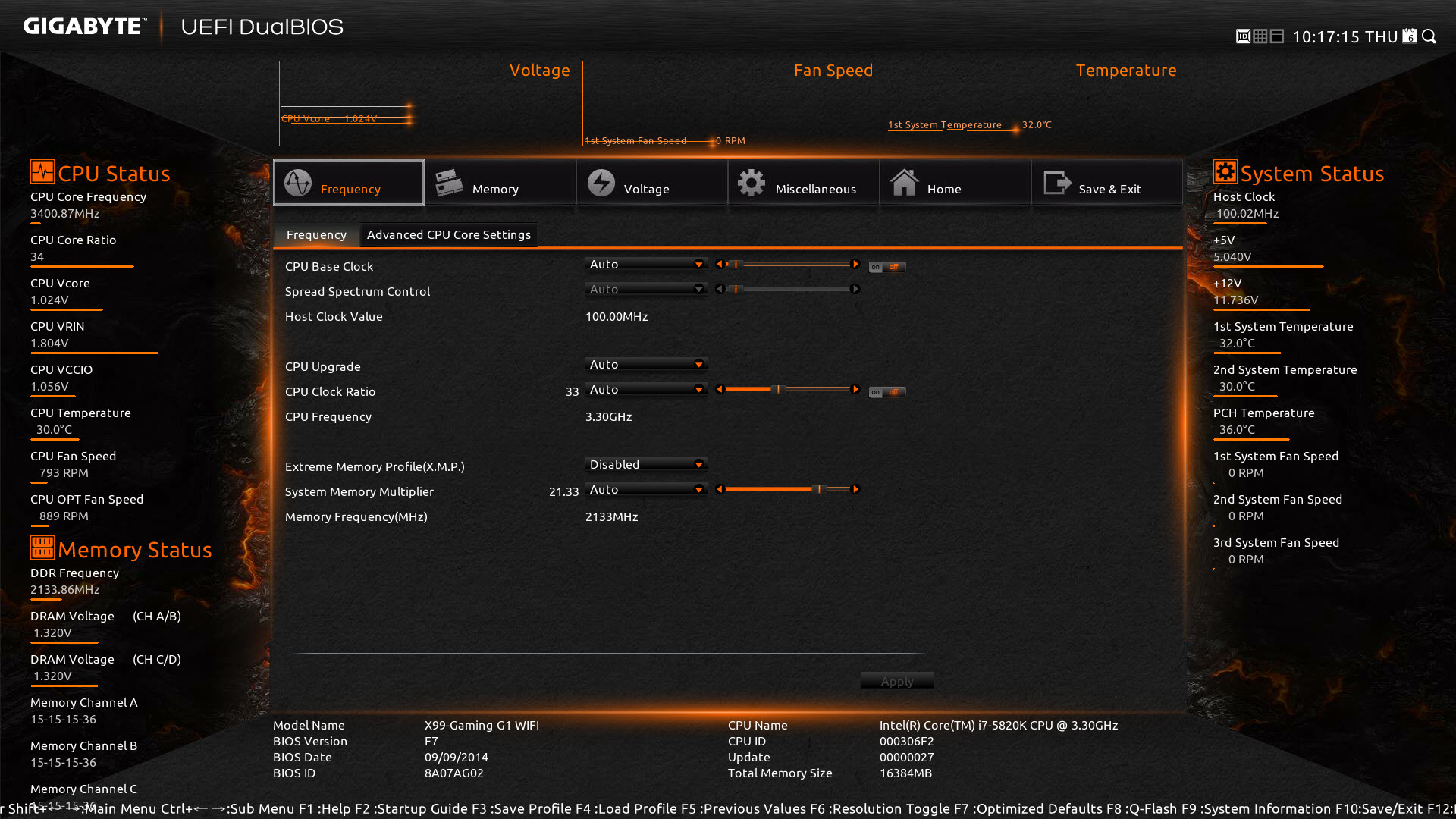The height and width of the screenshot is (819, 1456).
Task: Click the System Status chip icon
Action: click(1225, 171)
